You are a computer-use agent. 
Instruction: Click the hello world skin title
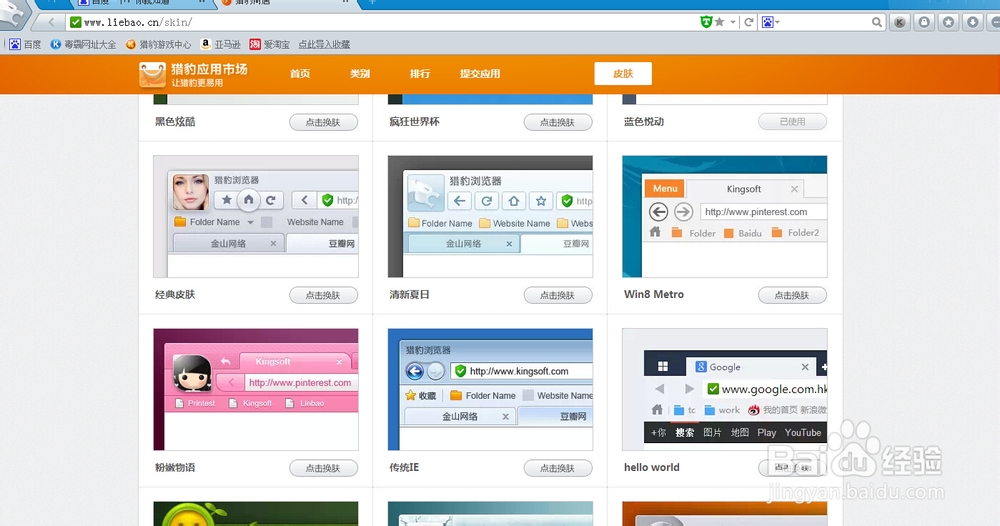coord(652,467)
